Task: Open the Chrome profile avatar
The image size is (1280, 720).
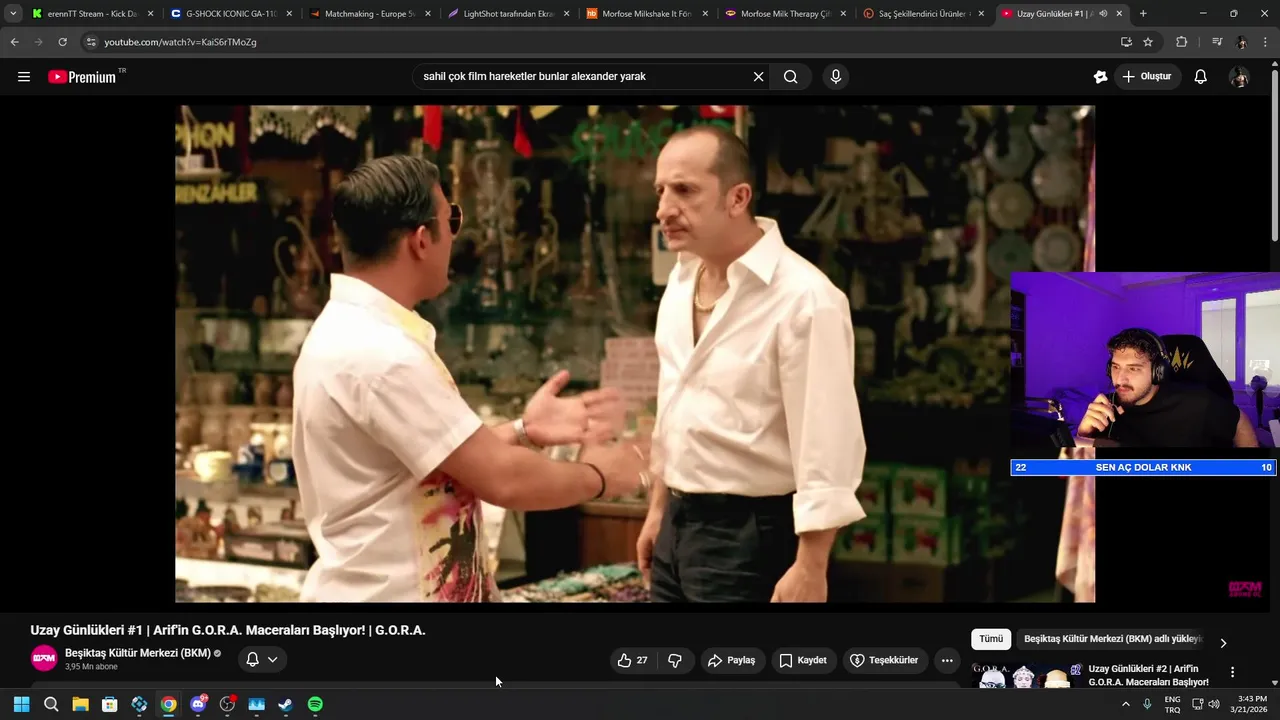Action: click(1241, 42)
